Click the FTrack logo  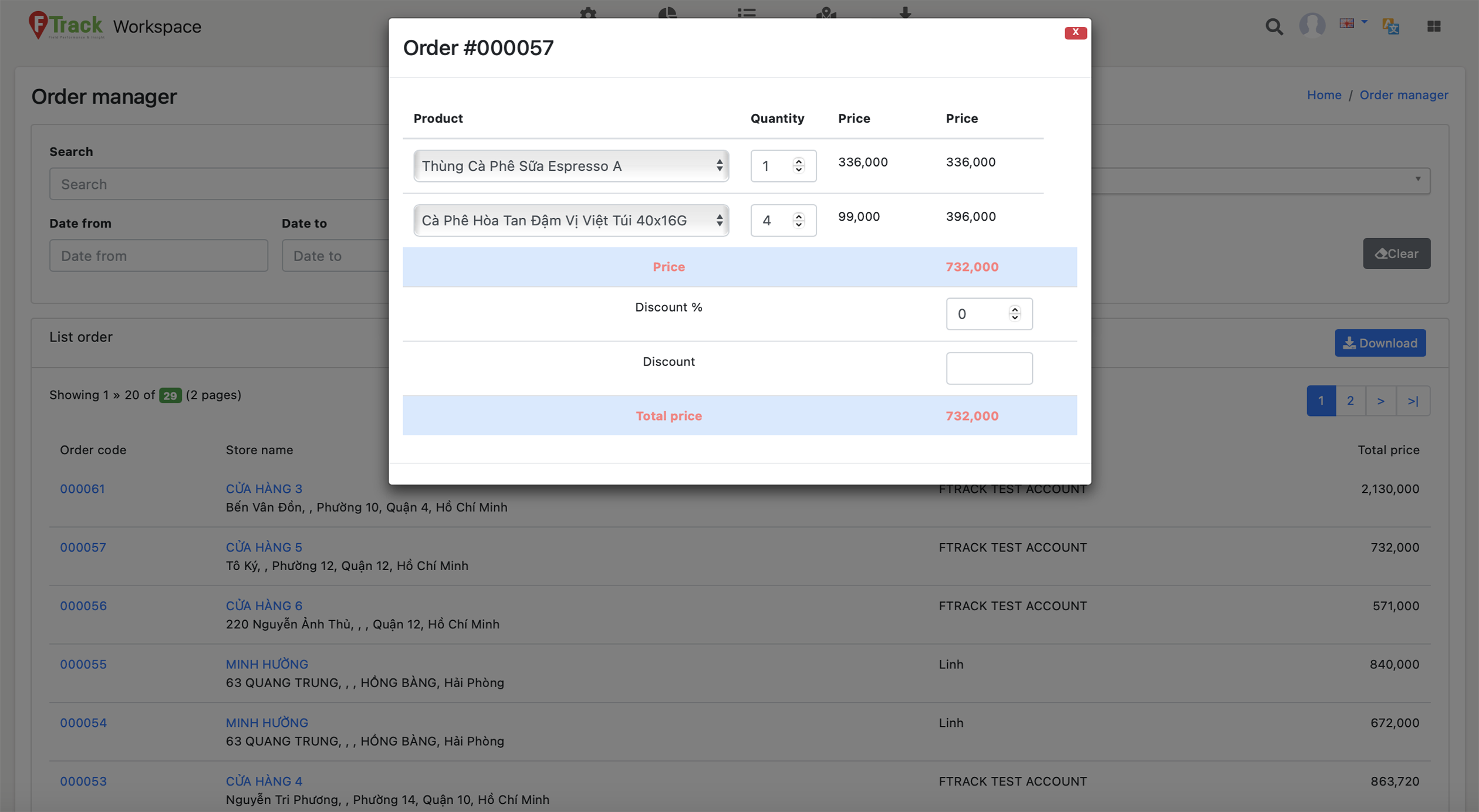coord(66,26)
